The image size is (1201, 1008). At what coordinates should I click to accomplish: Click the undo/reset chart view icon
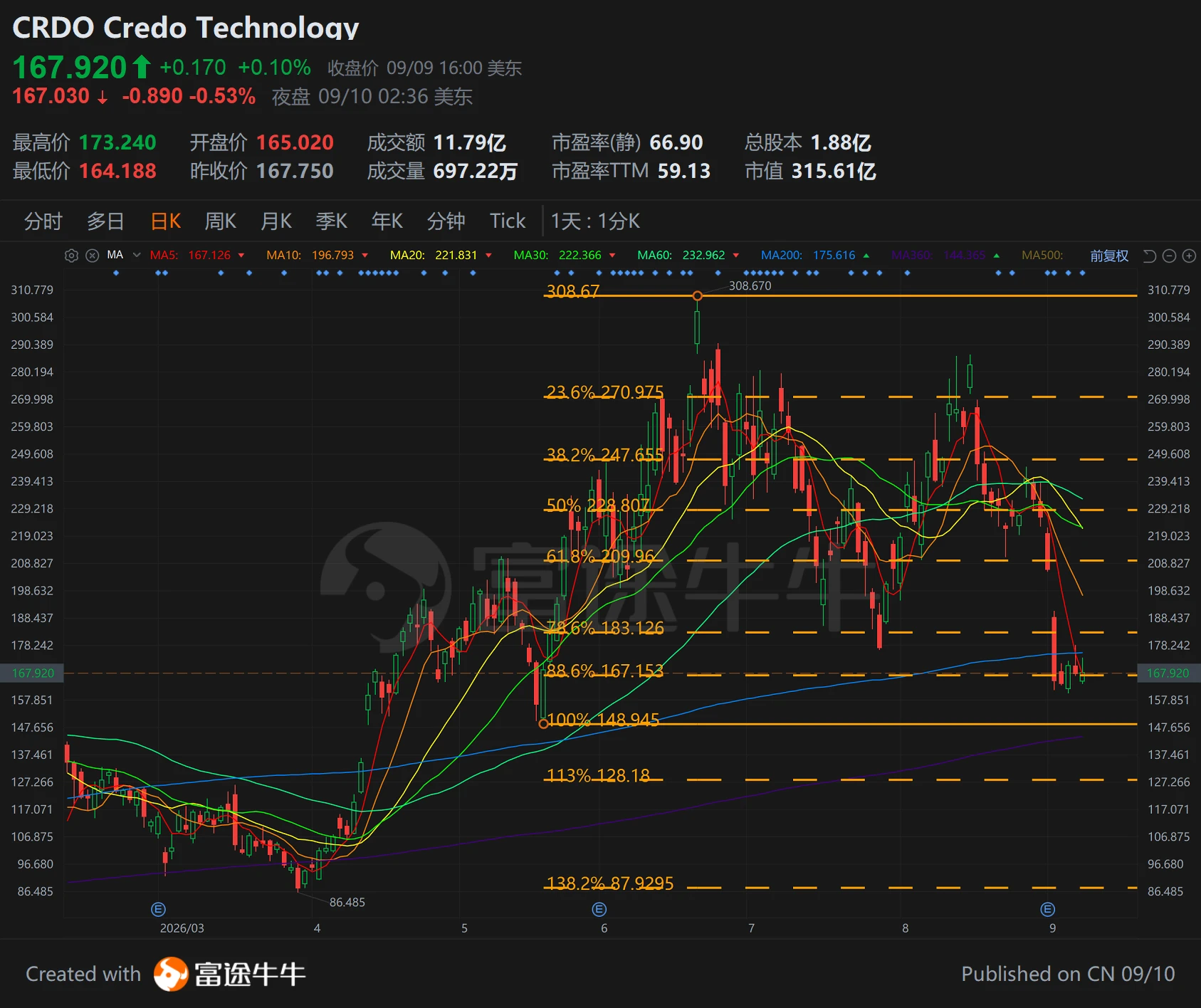click(x=1149, y=256)
